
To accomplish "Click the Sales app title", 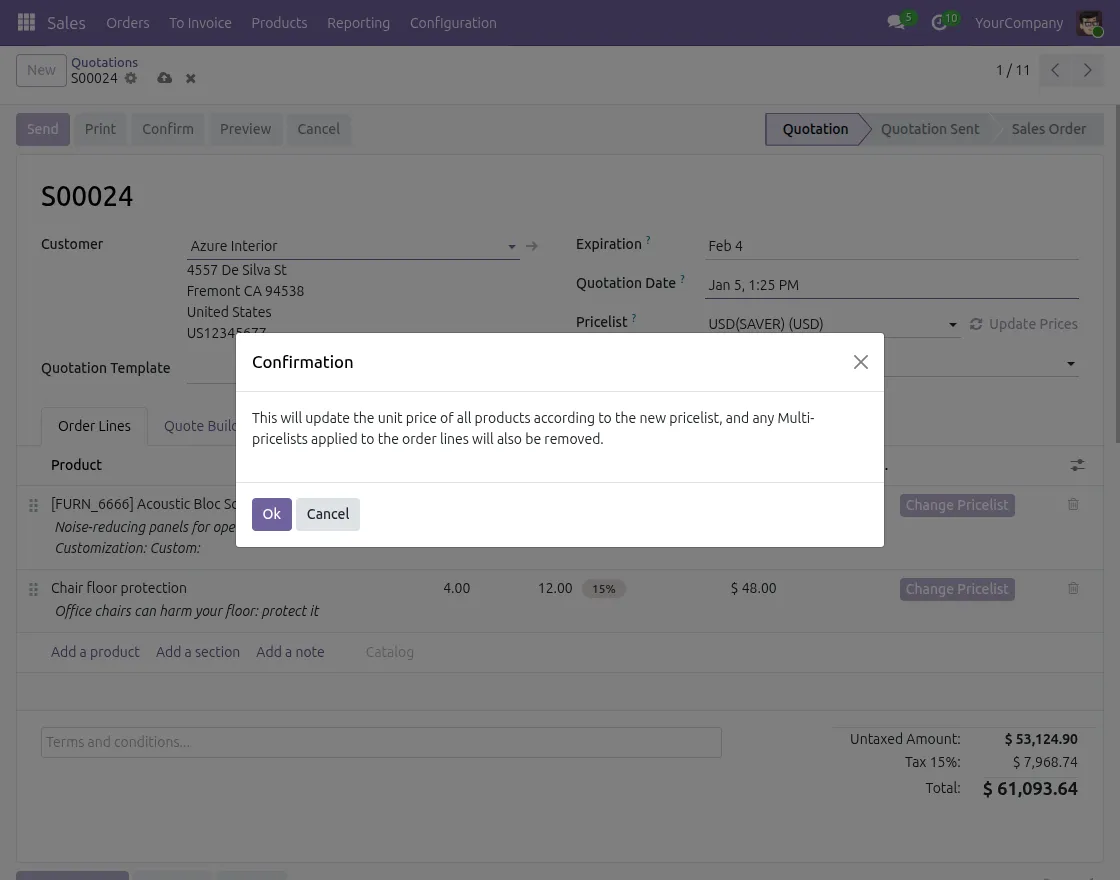I will [x=66, y=23].
